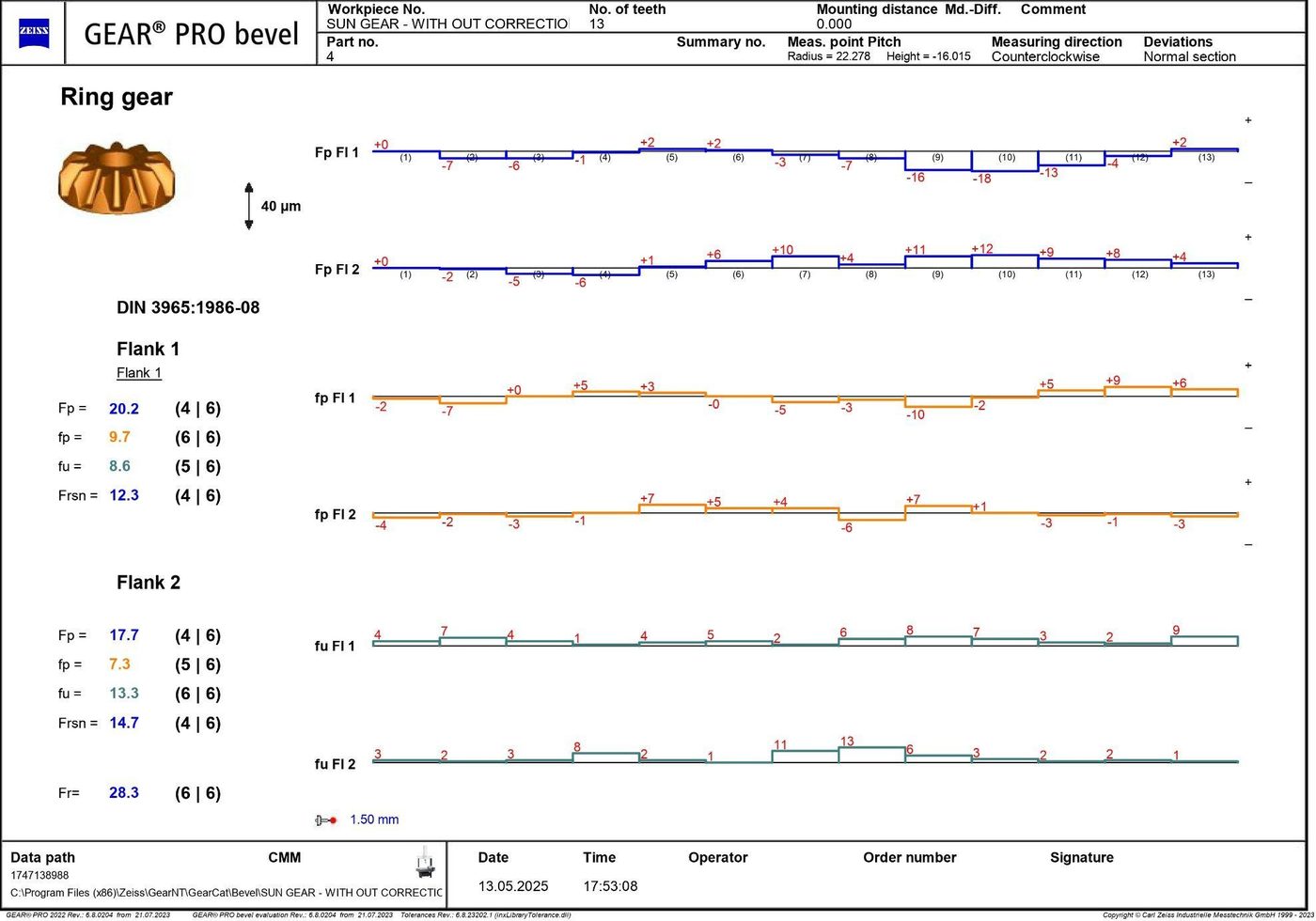Select workpiece name "SUN GEAR - WITH OUT CORRECTIO"
This screenshot has width=1316, height=921.
pyautogui.click(x=447, y=24)
